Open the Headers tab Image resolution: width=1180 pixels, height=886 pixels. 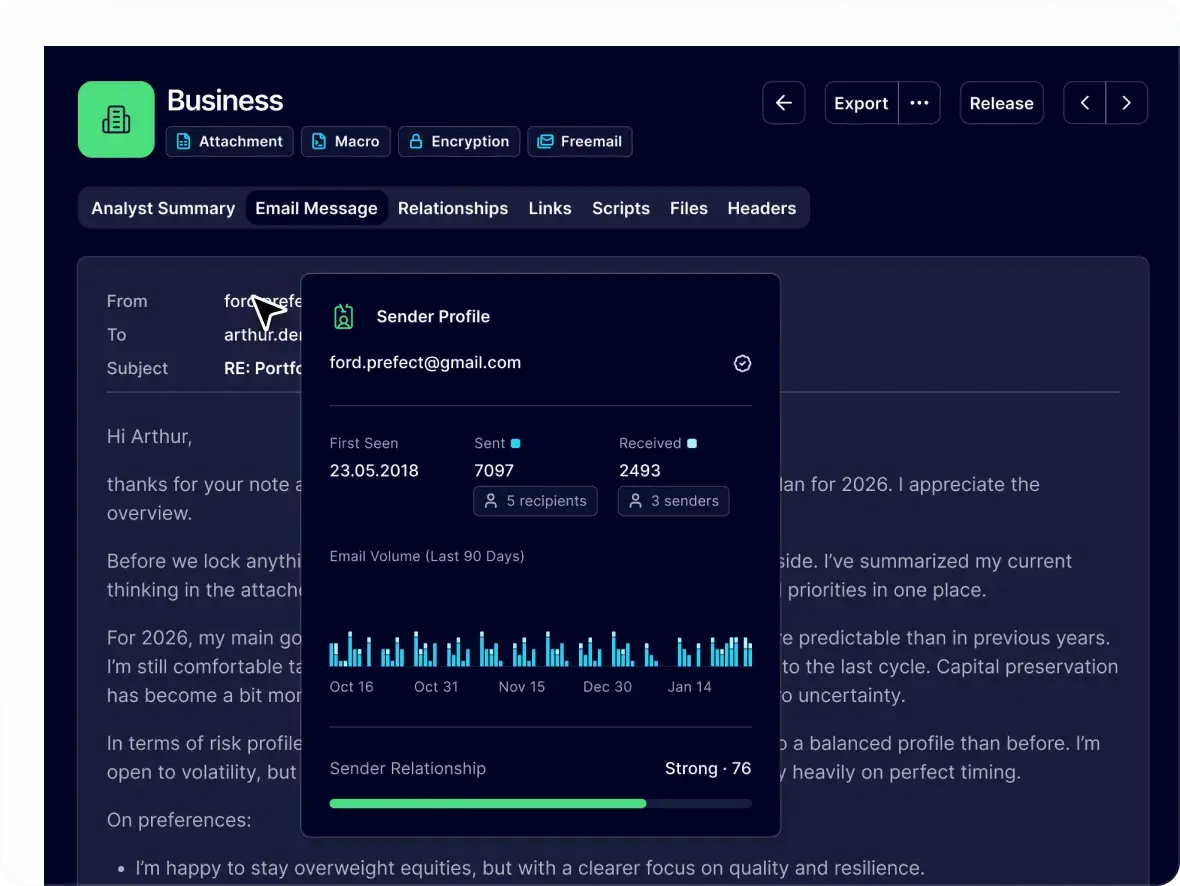pyautogui.click(x=761, y=208)
